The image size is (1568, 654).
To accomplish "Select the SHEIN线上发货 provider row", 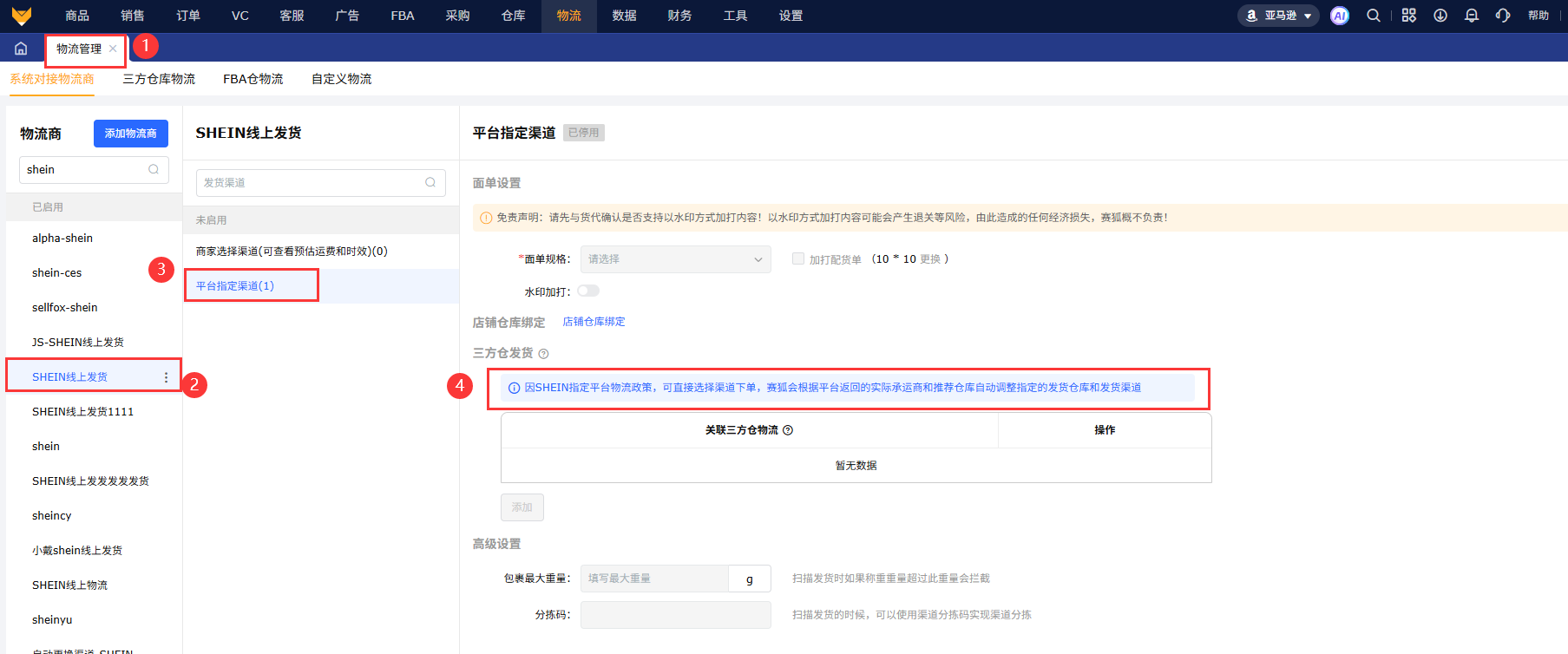I will (94, 377).
